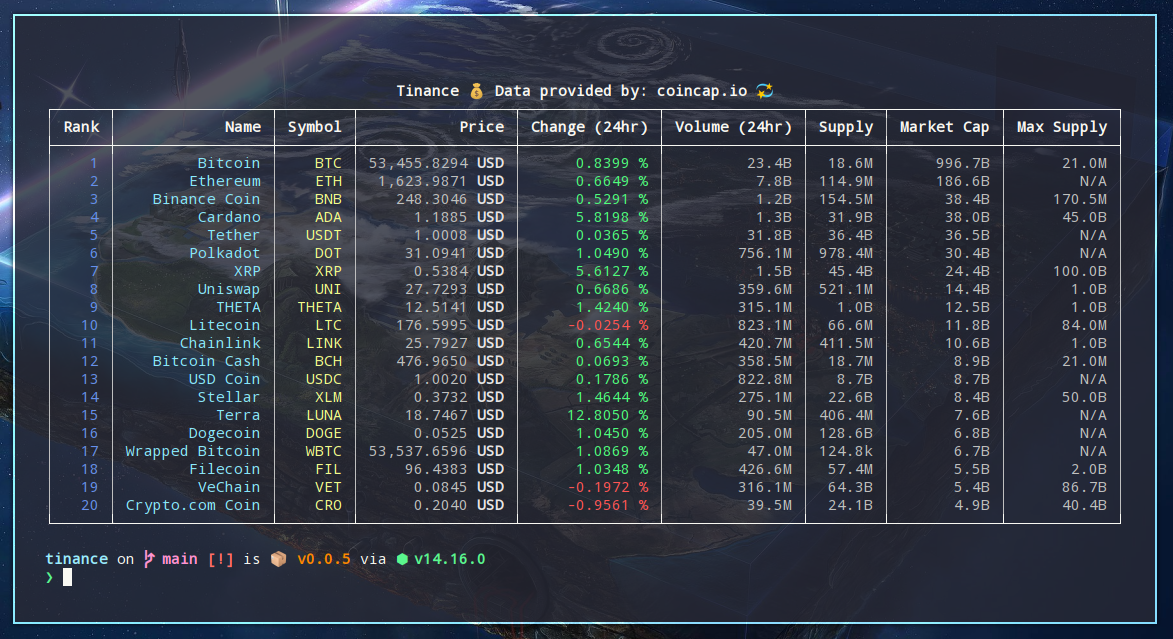Image resolution: width=1173 pixels, height=639 pixels.
Task: Click the green prompt arrow symbol
Action: coord(49,577)
